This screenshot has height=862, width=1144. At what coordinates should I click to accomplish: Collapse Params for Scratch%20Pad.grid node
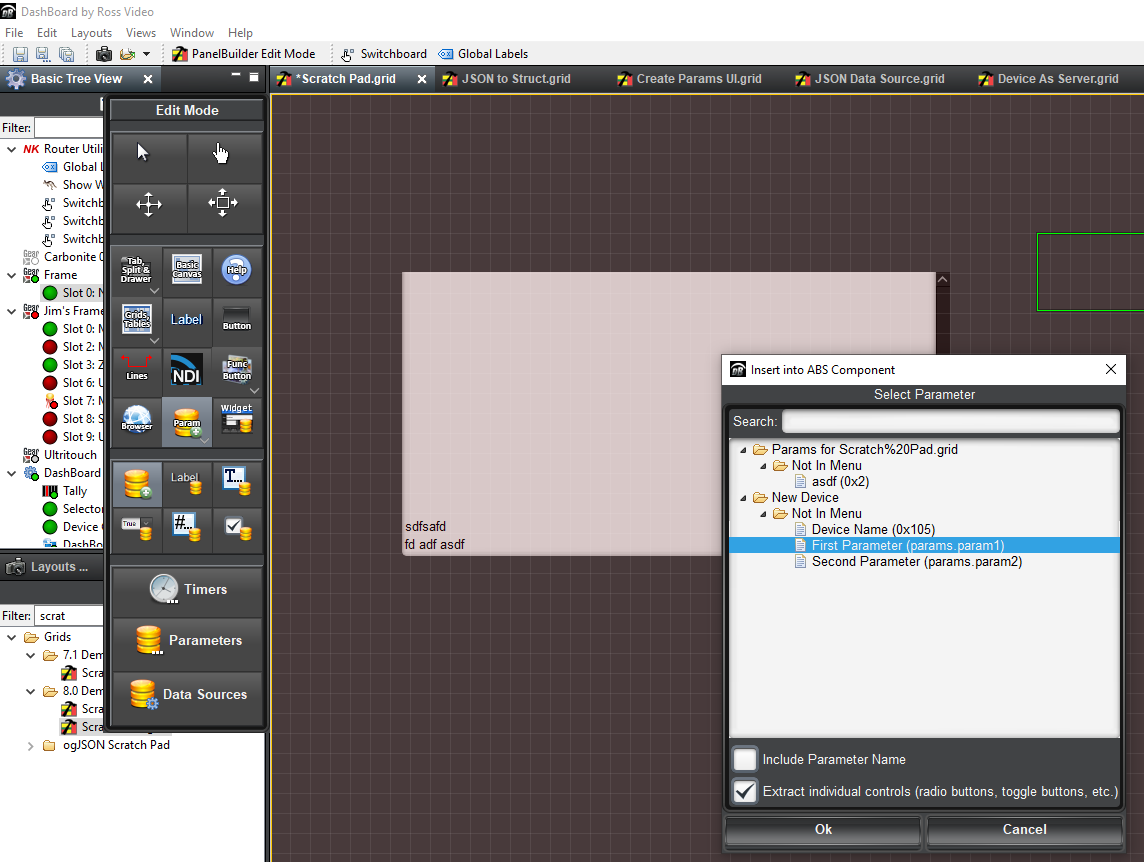point(743,449)
